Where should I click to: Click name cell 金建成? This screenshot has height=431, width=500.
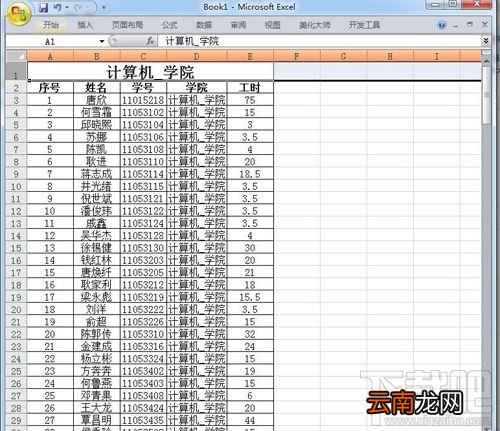pos(97,347)
